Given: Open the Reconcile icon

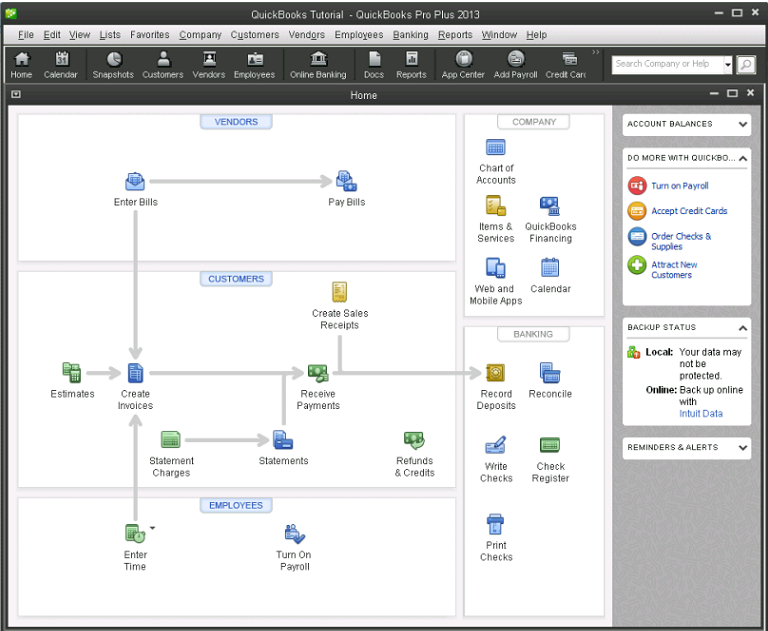Looking at the screenshot, I should click(550, 373).
